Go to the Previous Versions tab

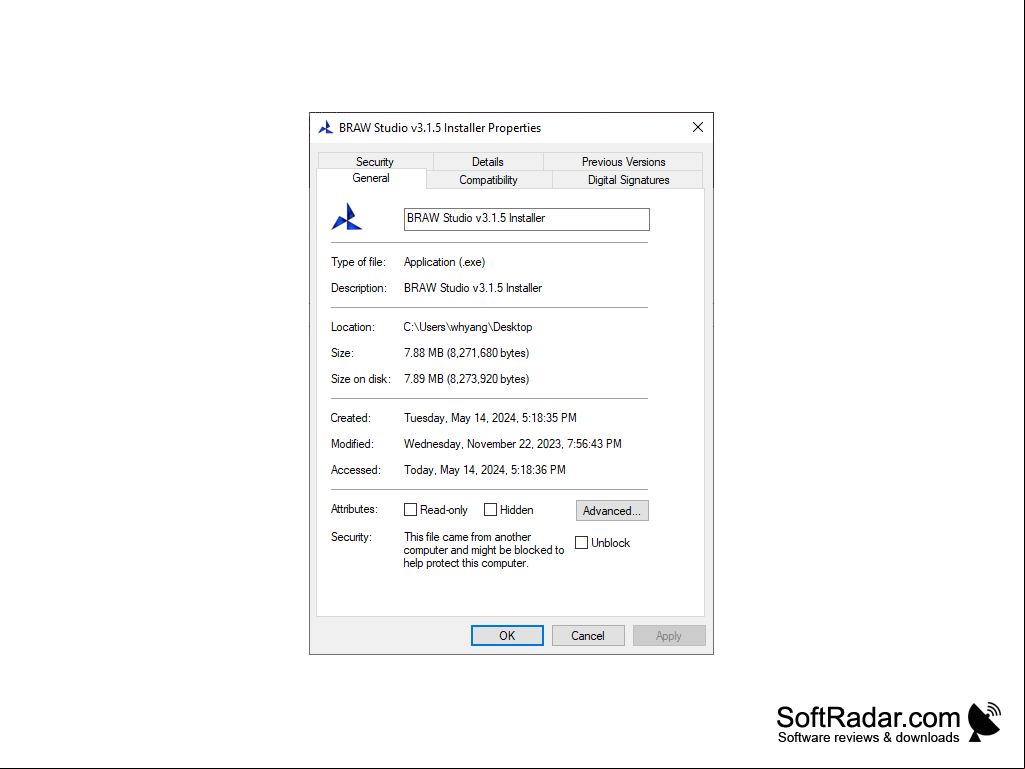pyautogui.click(x=623, y=162)
